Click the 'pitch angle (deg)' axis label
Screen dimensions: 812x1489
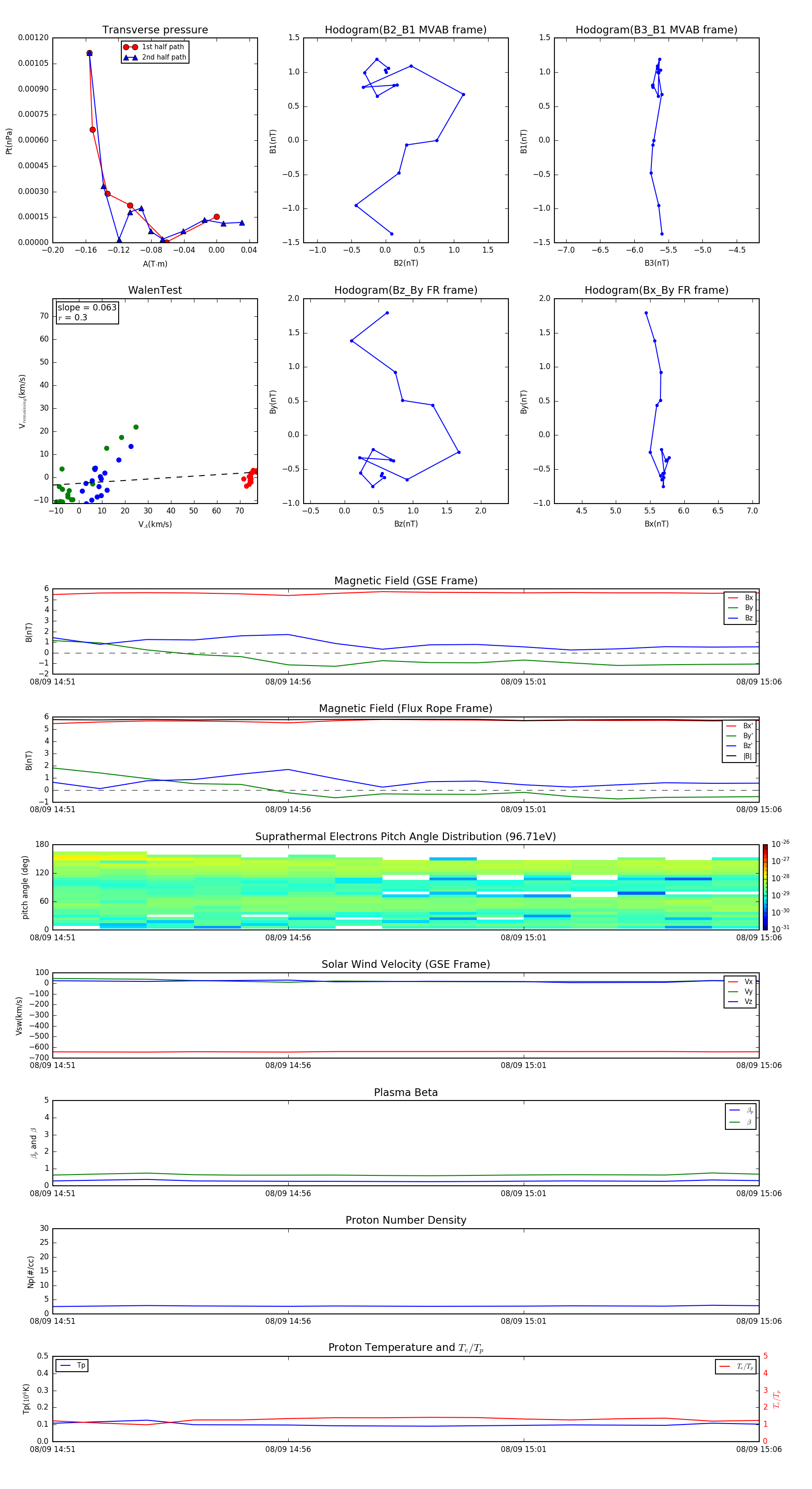pos(25,887)
